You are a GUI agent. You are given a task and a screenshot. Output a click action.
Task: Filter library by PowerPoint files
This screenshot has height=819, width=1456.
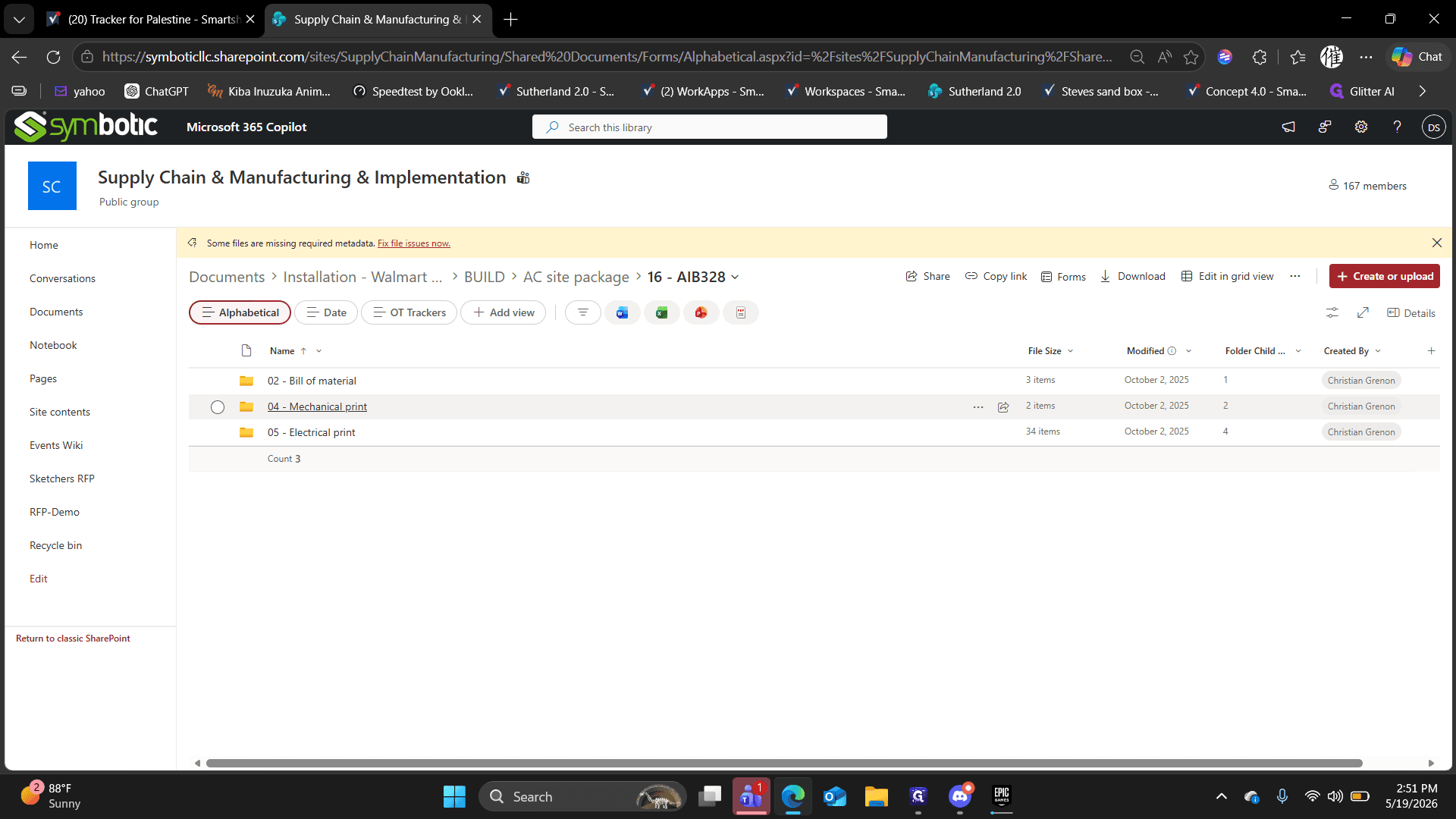pos(701,312)
